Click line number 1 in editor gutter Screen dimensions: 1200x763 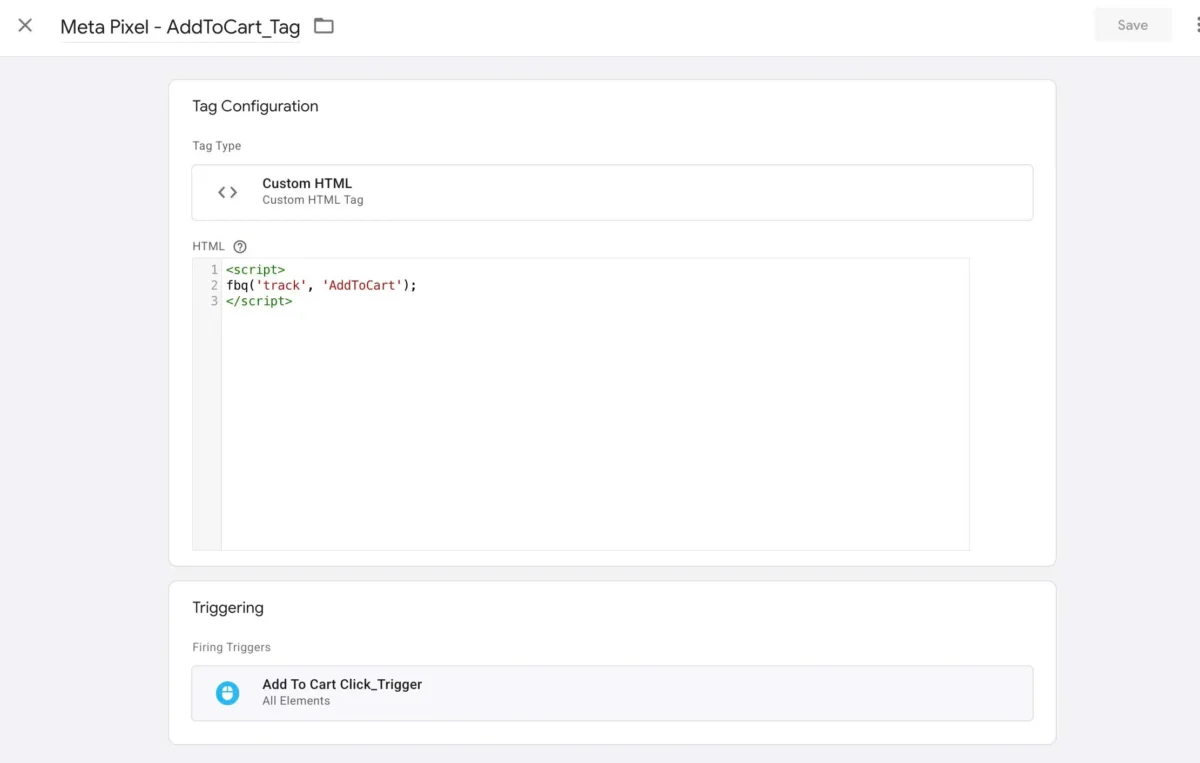pyautogui.click(x=214, y=270)
